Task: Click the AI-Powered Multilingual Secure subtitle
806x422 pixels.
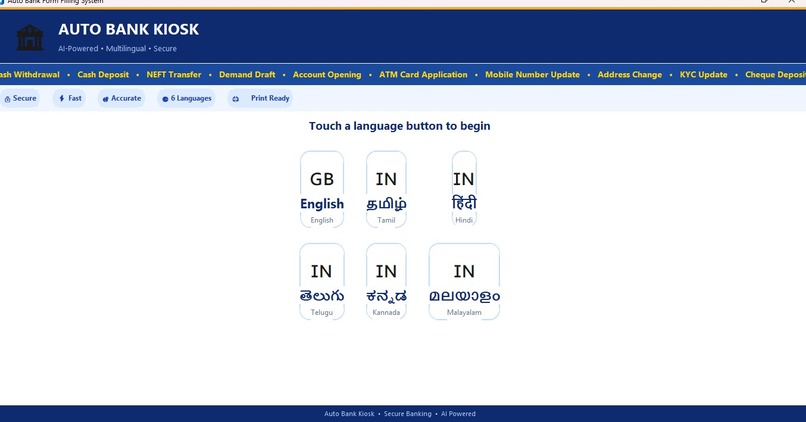Action: [x=117, y=48]
